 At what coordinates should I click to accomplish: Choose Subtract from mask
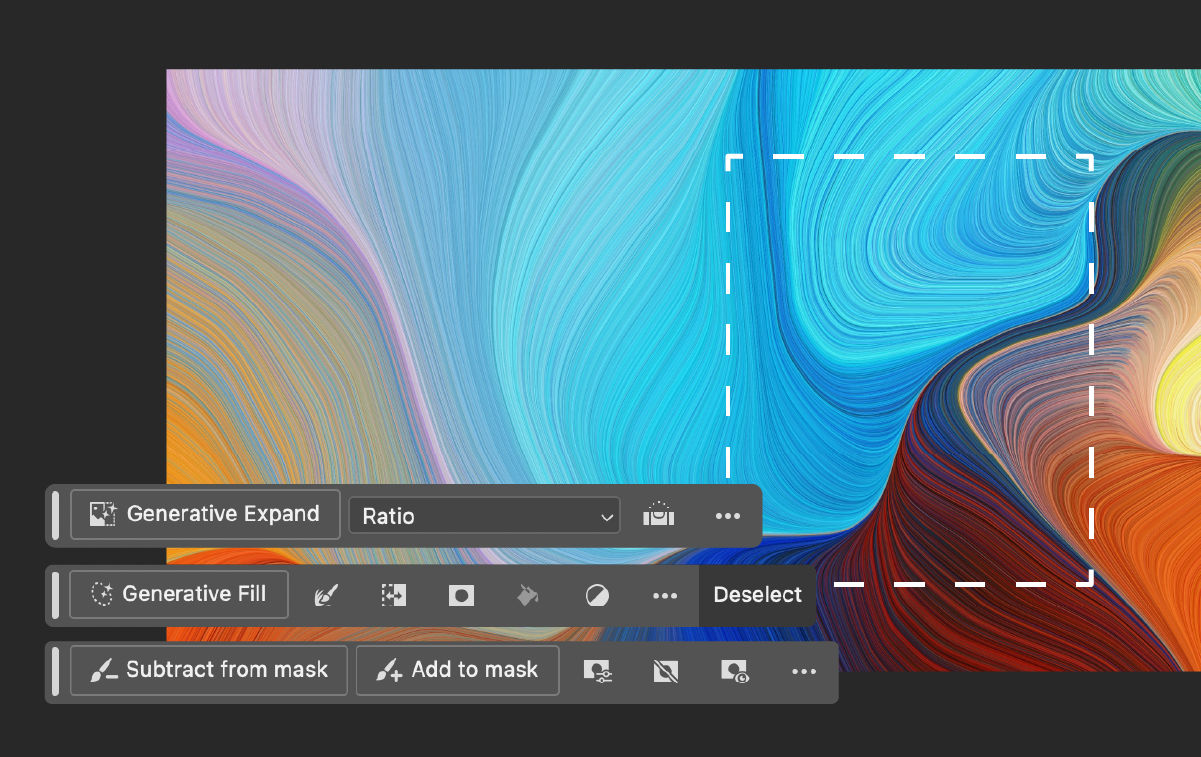pyautogui.click(x=209, y=670)
